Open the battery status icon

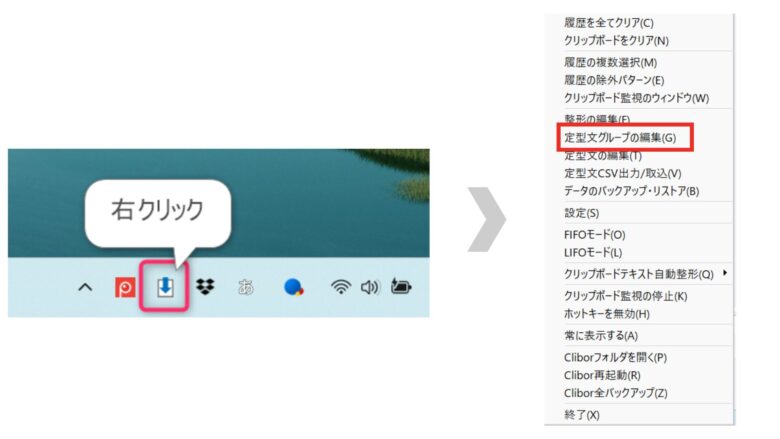401,286
